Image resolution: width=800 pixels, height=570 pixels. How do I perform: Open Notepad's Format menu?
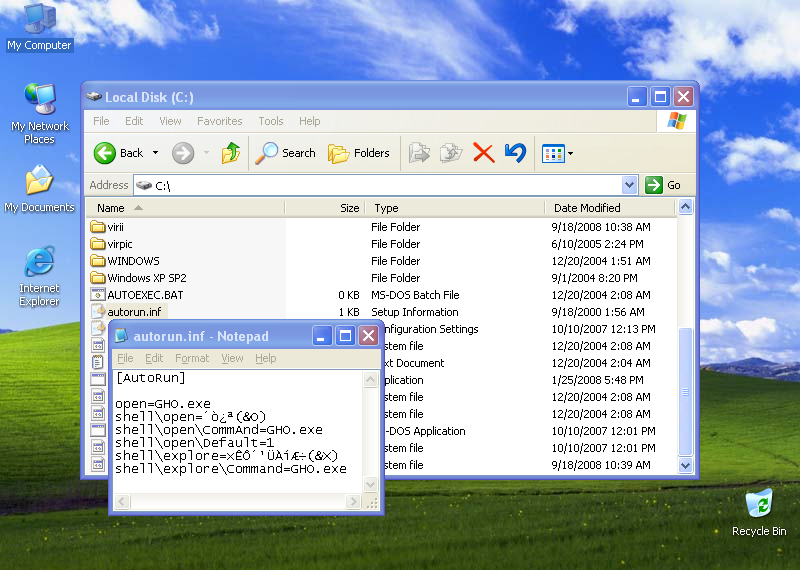(x=192, y=358)
